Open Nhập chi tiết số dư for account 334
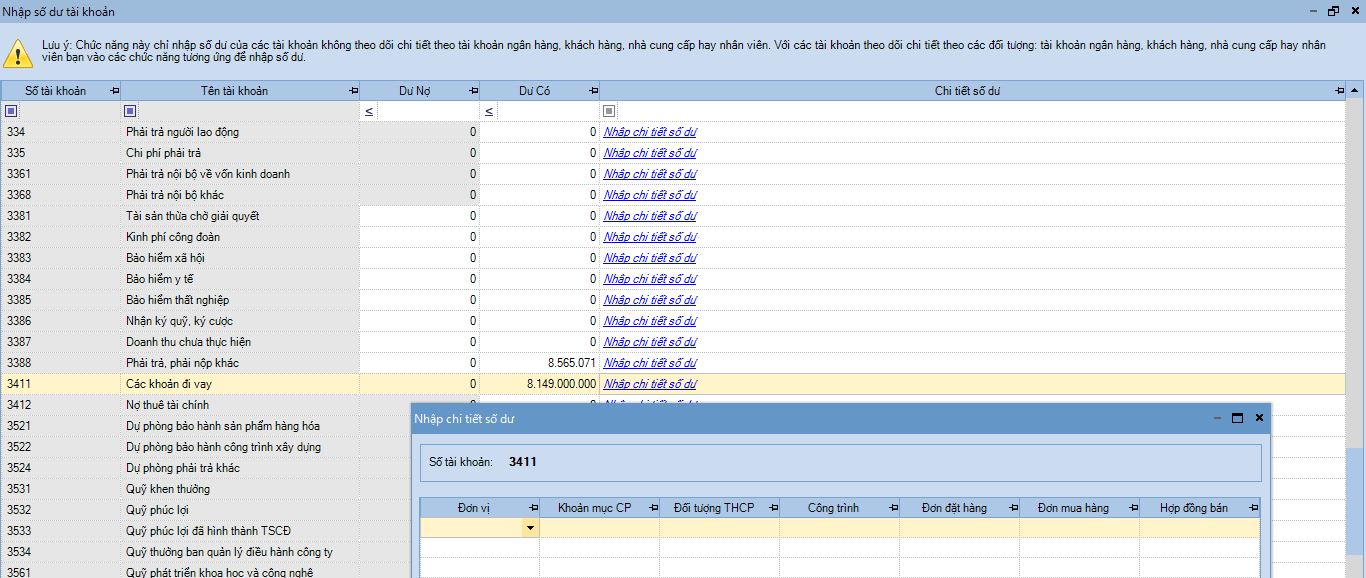The height and width of the screenshot is (578, 1366). [x=650, y=132]
